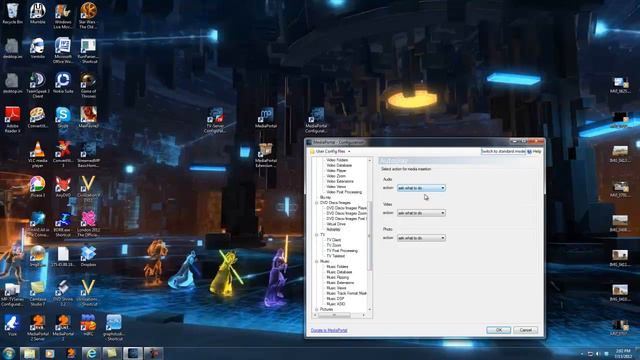Open User Config Files dropdown
The width and height of the screenshot is (640, 360).
331,151
